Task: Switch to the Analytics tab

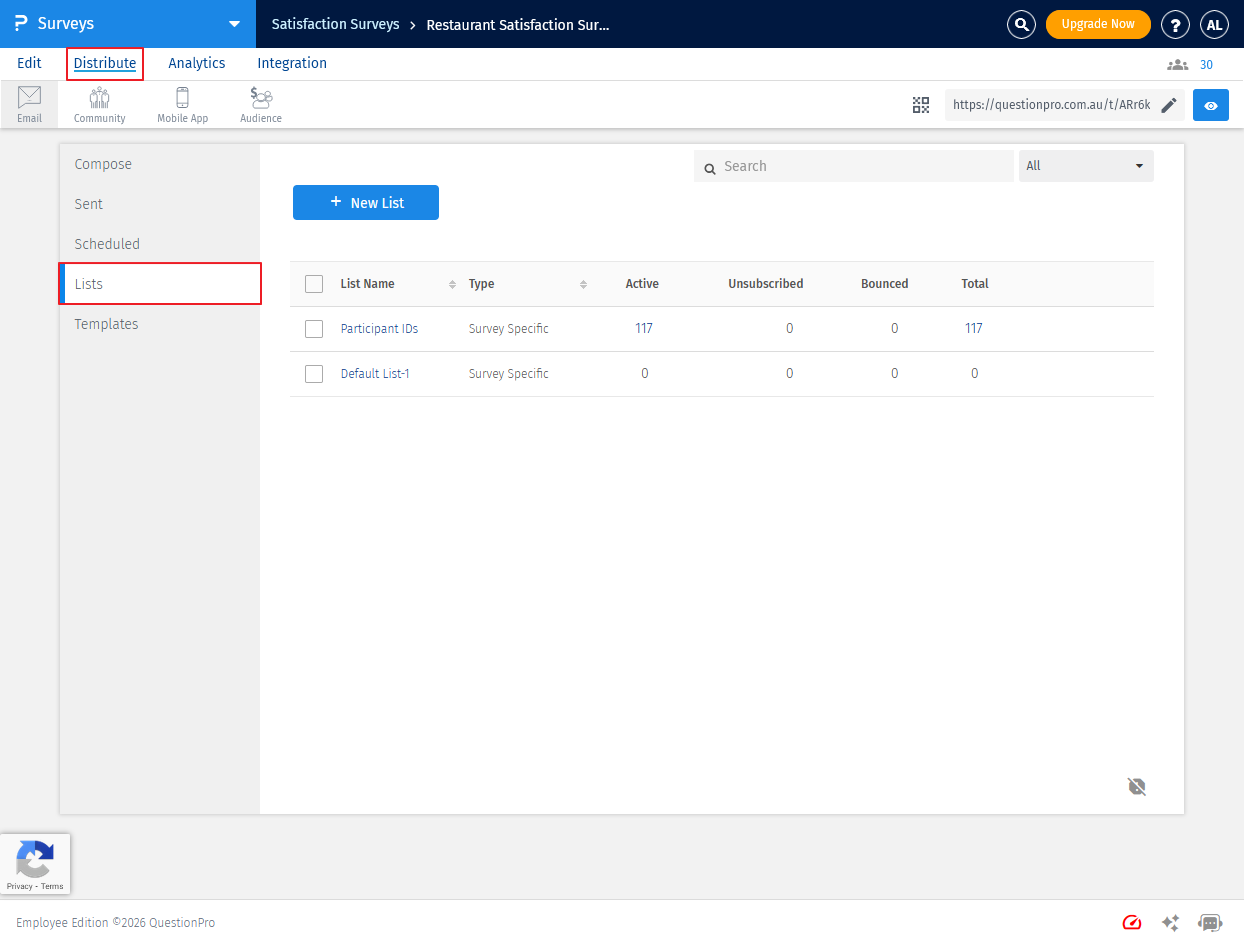Action: 196,63
